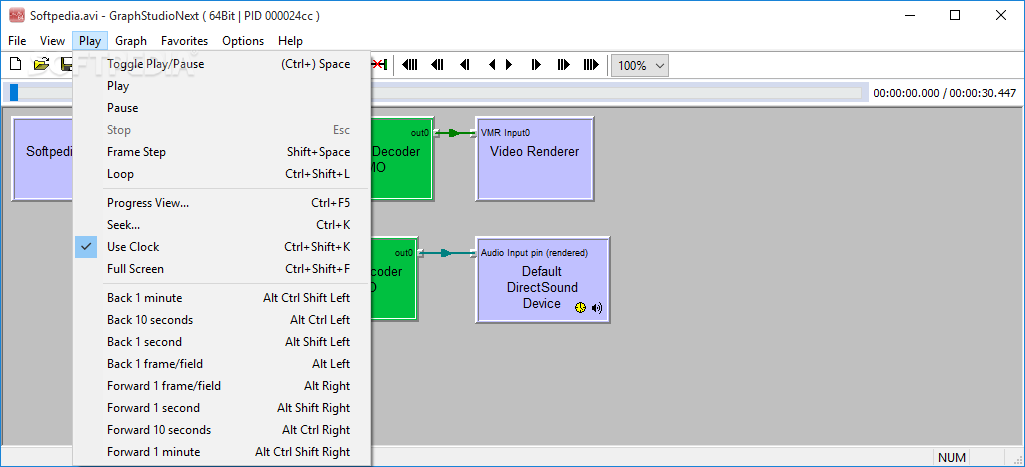Select the Play menu entry

click(x=222, y=86)
